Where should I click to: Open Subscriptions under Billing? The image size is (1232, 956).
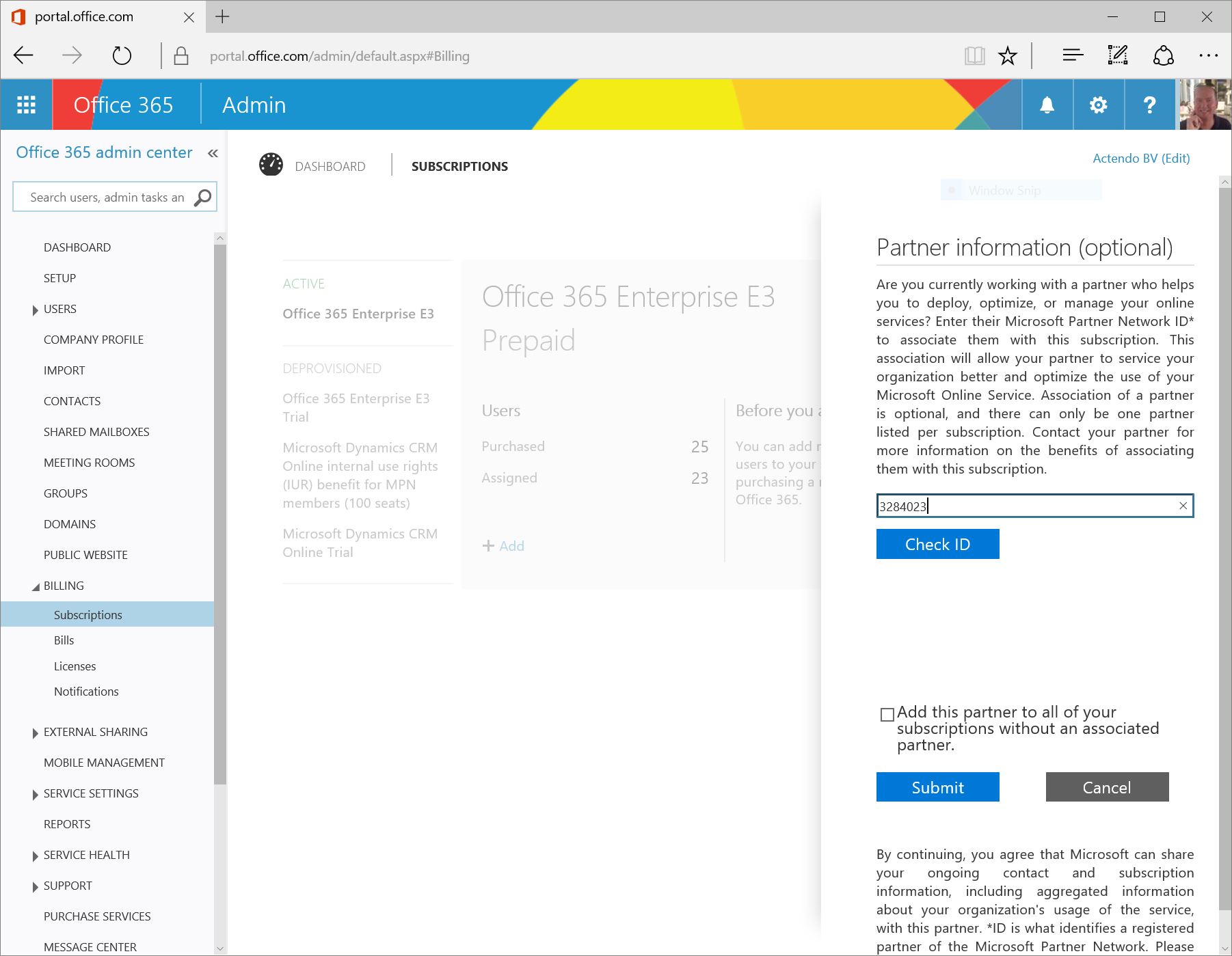click(107, 614)
